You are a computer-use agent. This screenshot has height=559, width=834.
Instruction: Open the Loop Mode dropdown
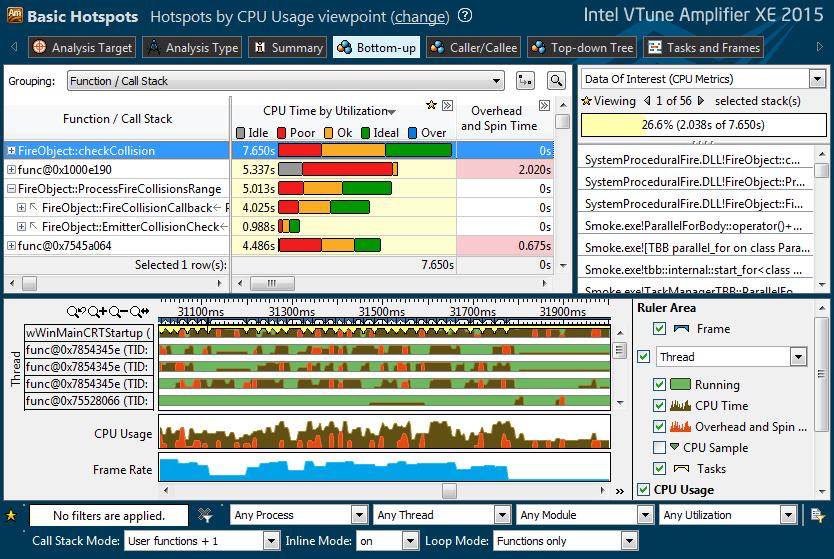(x=565, y=541)
